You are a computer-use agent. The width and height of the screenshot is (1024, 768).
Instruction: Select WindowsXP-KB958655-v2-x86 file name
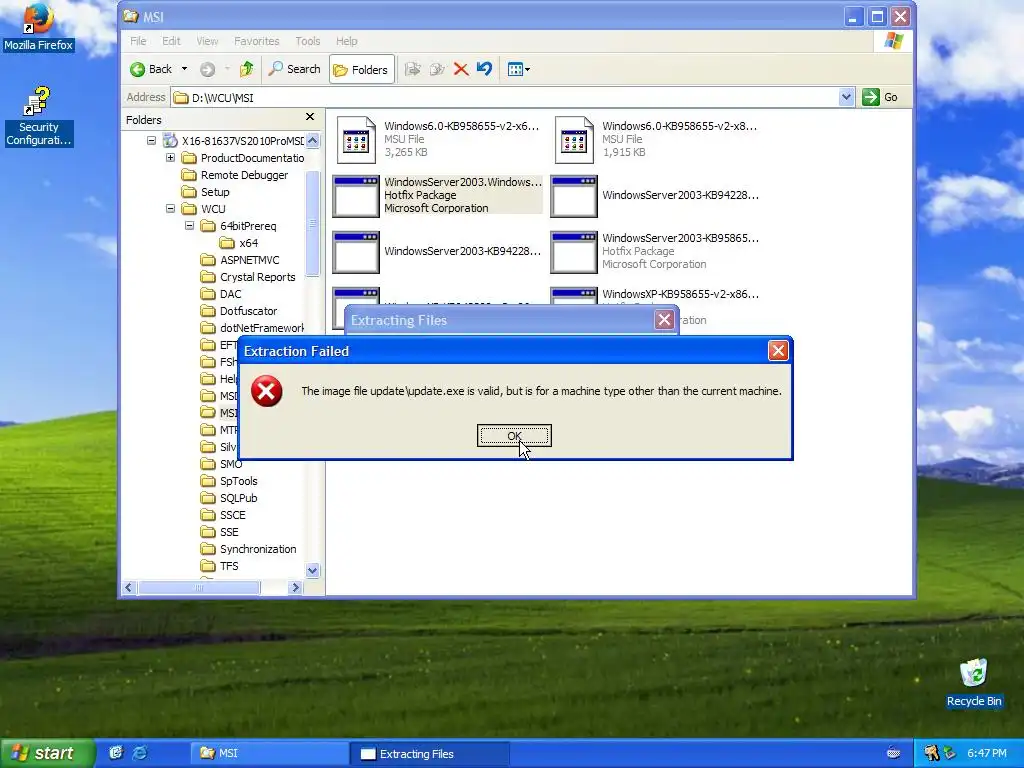click(x=680, y=294)
